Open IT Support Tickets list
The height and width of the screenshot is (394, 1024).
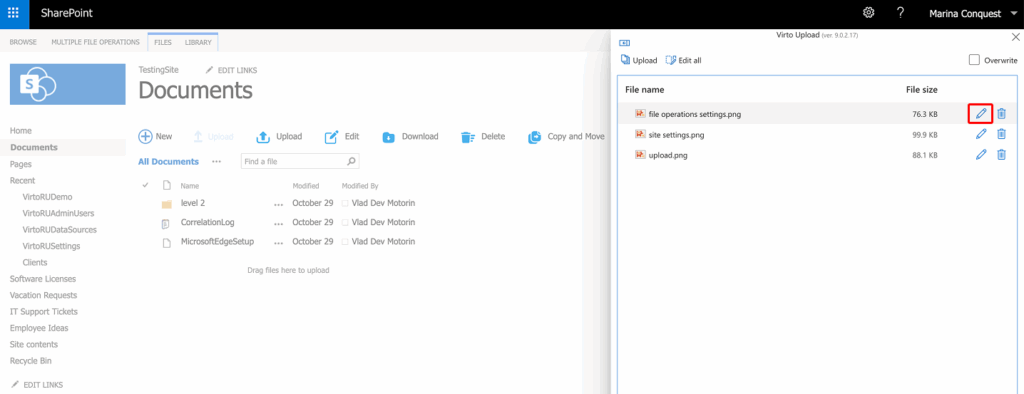point(44,312)
